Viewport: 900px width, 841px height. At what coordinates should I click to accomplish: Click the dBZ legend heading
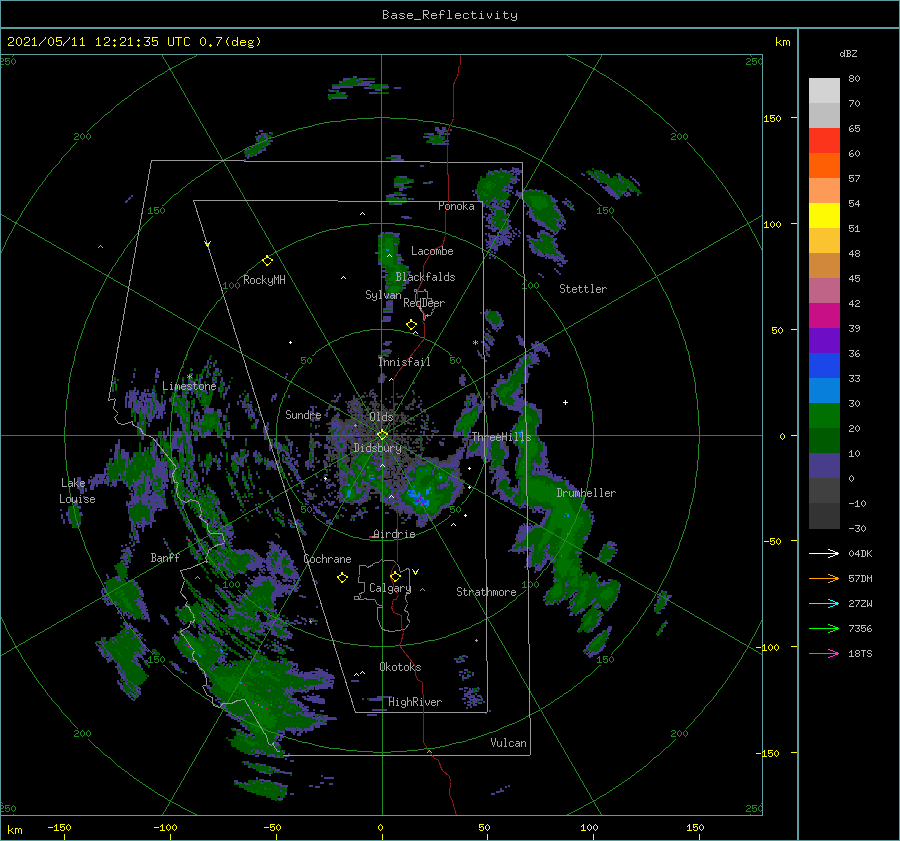[848, 54]
